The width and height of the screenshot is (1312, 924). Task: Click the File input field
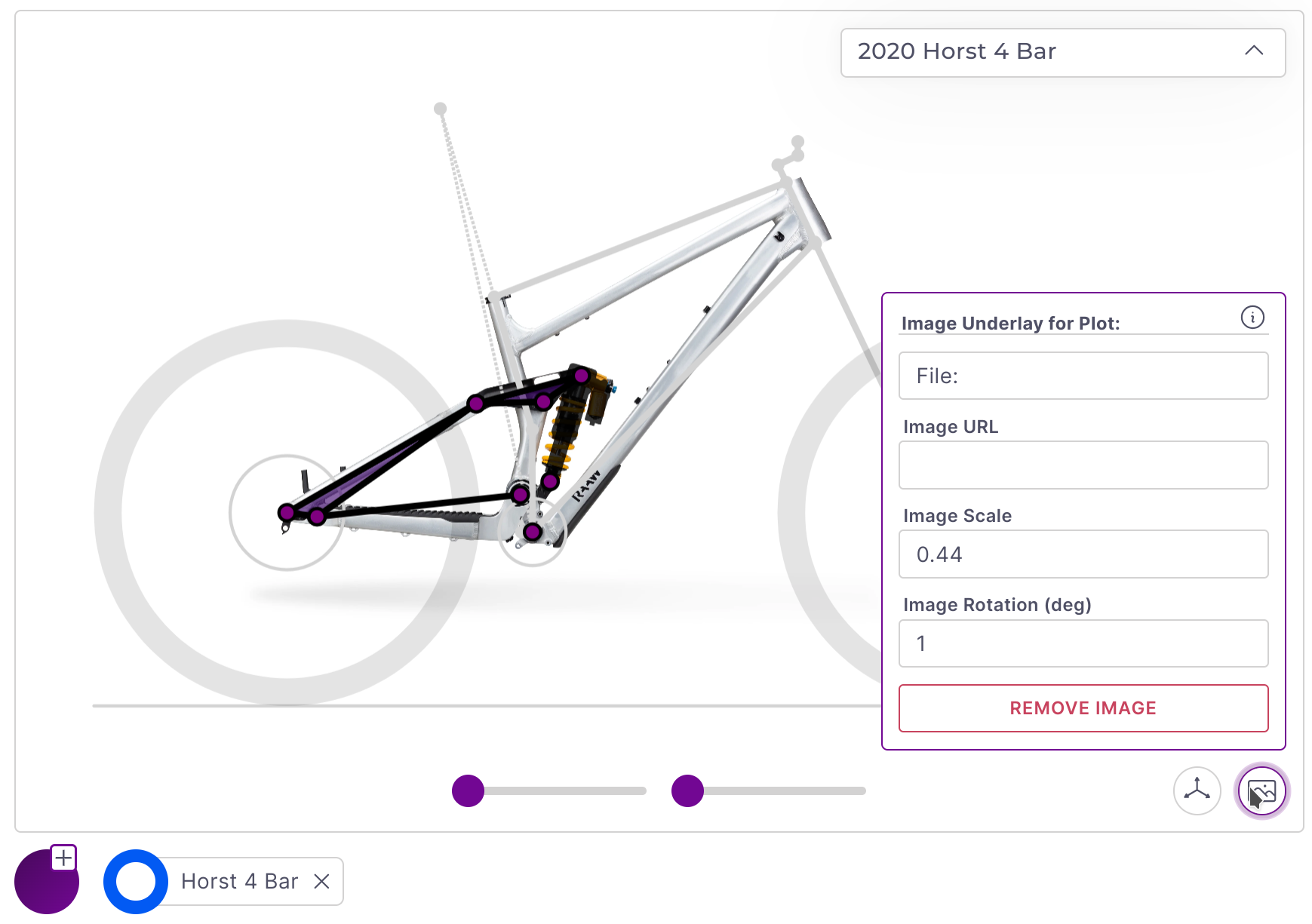point(1083,376)
